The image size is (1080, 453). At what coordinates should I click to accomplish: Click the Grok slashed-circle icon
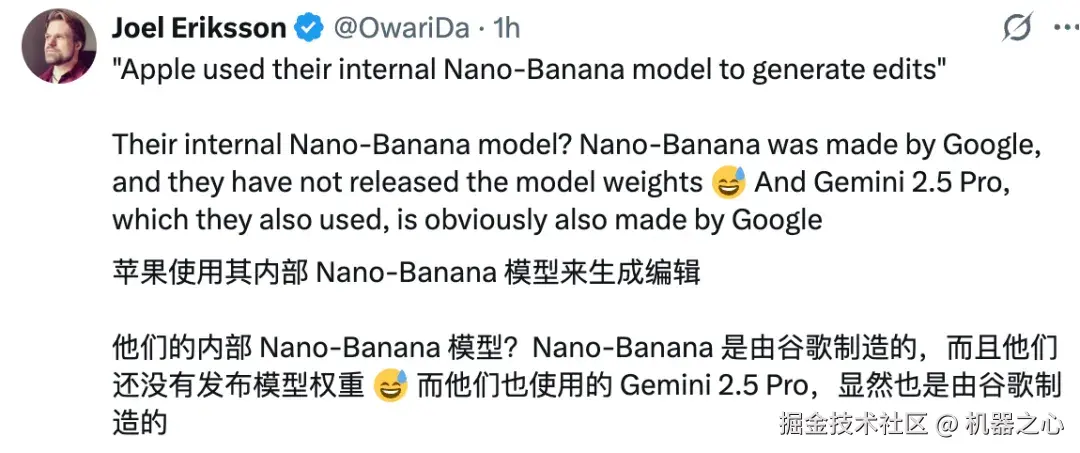pos(1015,30)
